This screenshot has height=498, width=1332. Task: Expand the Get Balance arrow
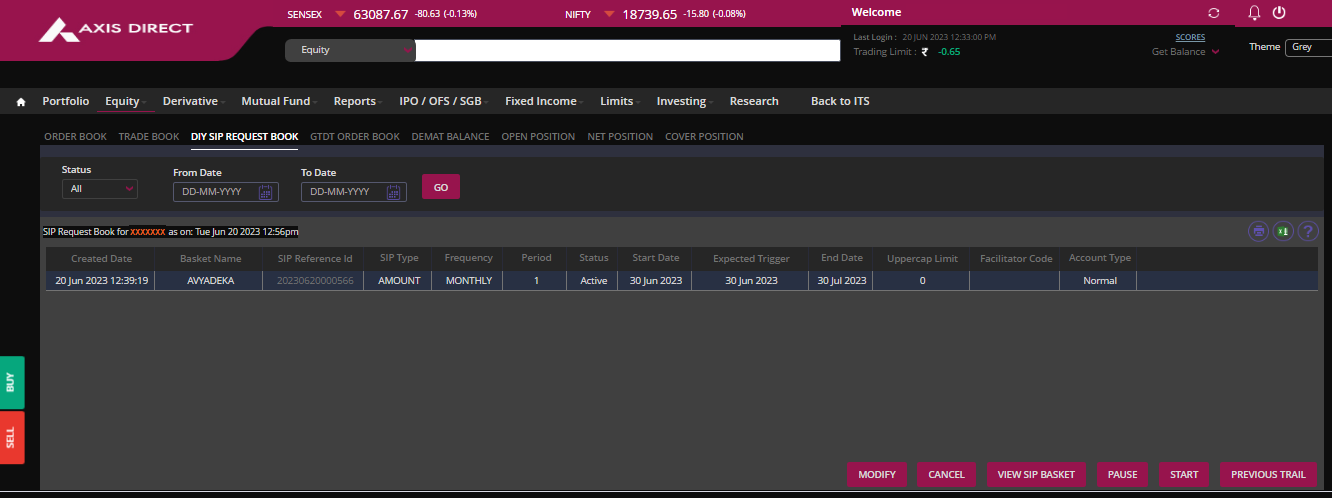(x=1215, y=52)
